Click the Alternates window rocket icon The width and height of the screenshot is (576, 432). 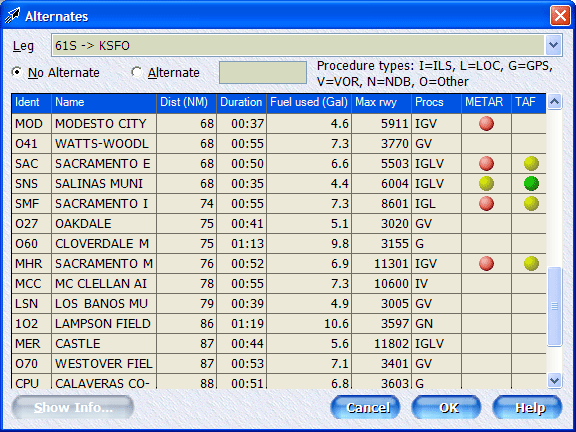[x=12, y=16]
